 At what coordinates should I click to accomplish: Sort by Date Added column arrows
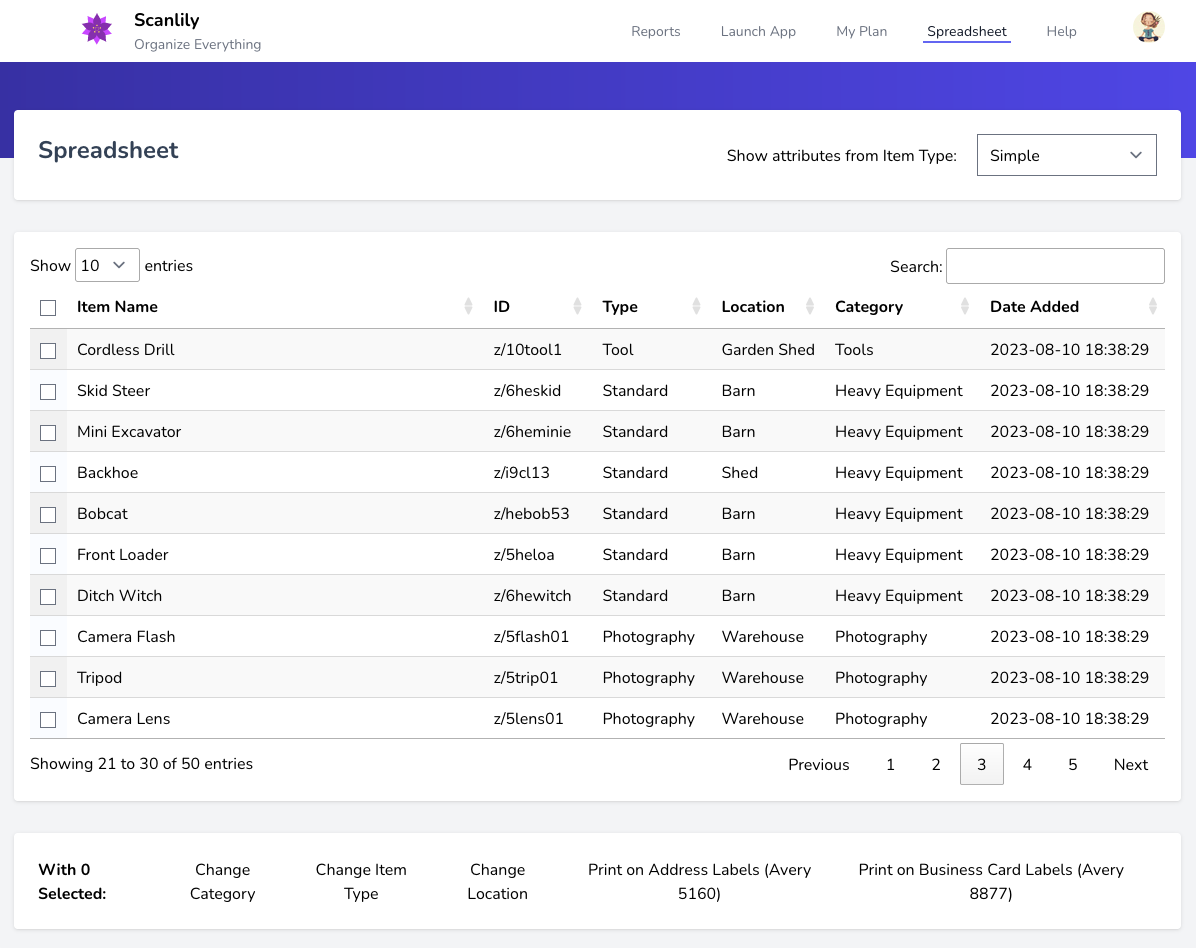point(1152,307)
